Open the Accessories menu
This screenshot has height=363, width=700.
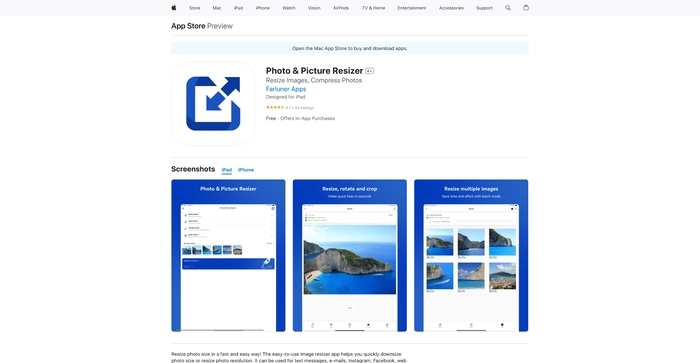point(451,8)
